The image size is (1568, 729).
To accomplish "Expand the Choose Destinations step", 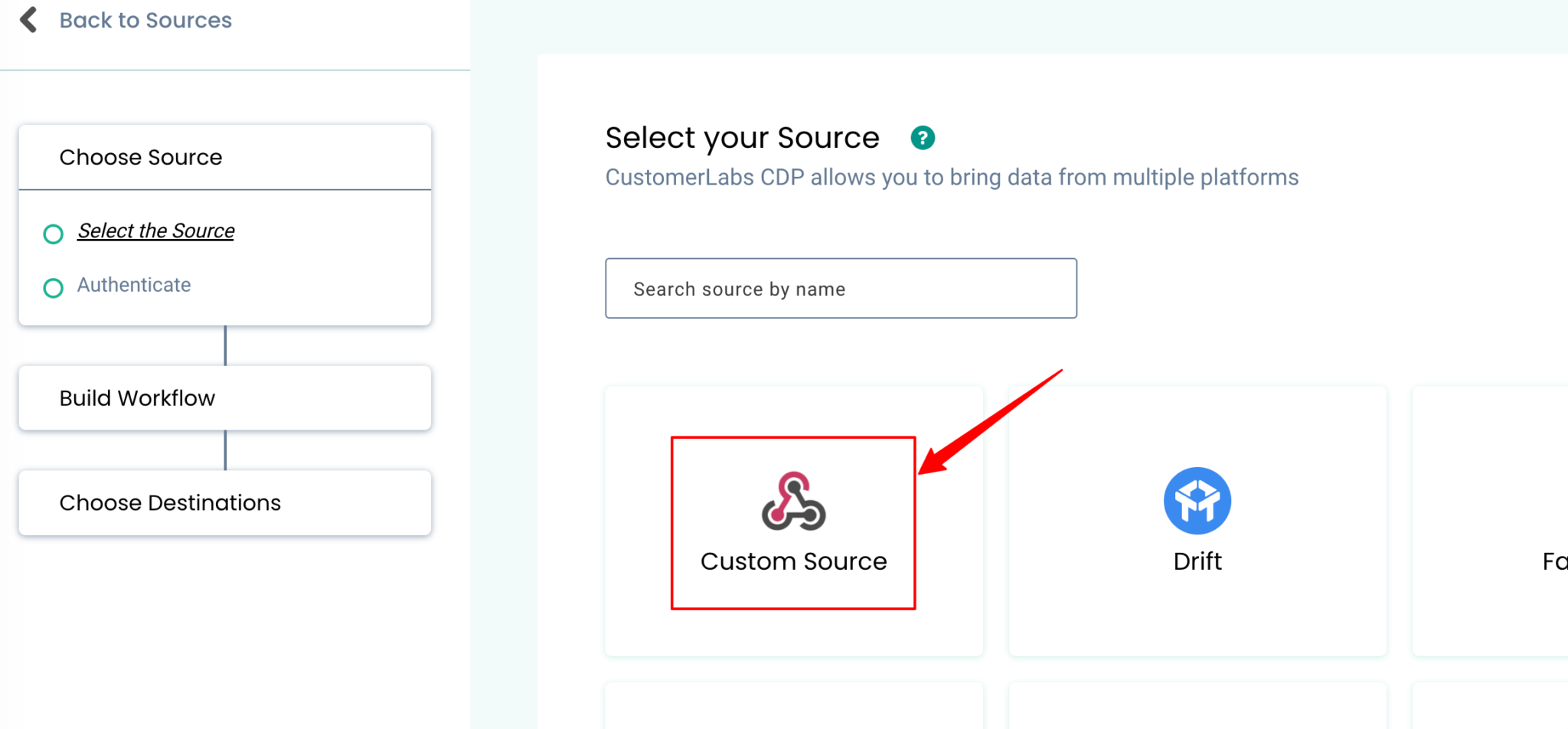I will click(225, 503).
